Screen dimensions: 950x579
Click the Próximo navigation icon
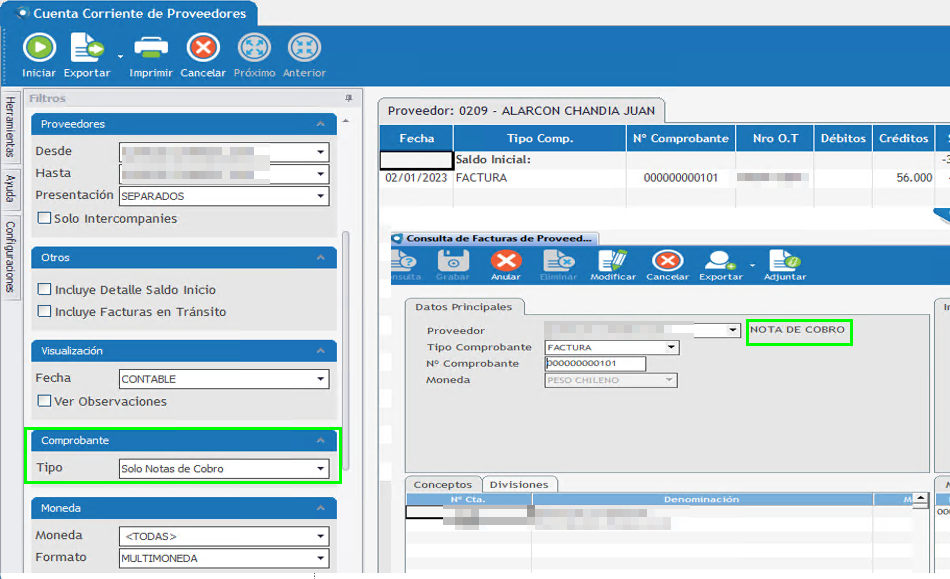[x=254, y=48]
